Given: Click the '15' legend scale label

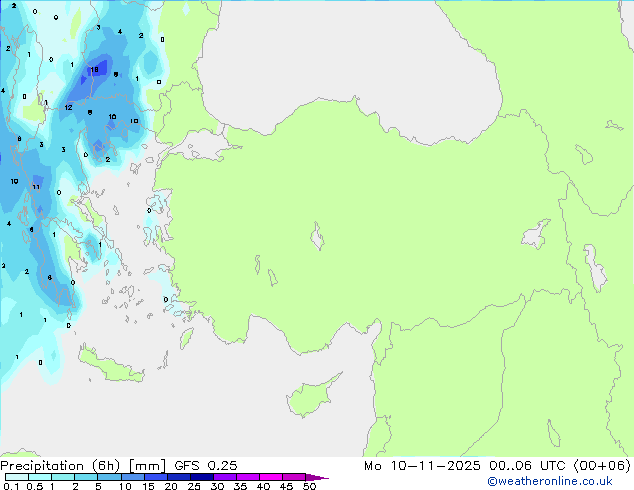Looking at the screenshot, I should (x=148, y=486).
